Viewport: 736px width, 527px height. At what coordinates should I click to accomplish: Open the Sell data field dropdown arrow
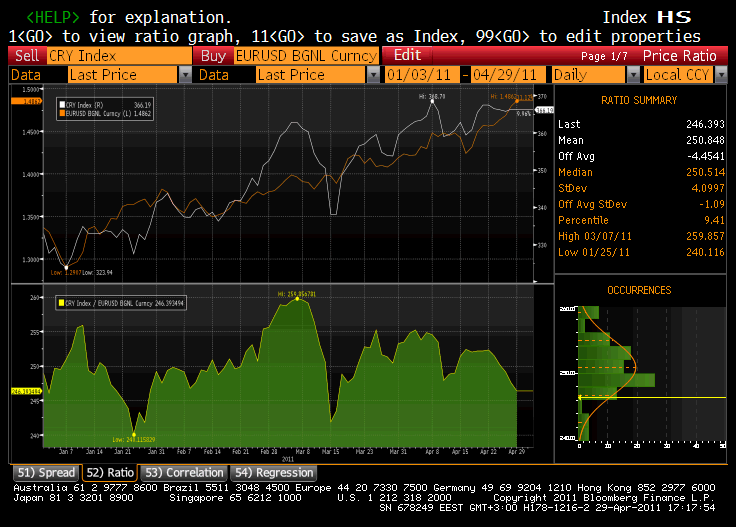point(185,75)
